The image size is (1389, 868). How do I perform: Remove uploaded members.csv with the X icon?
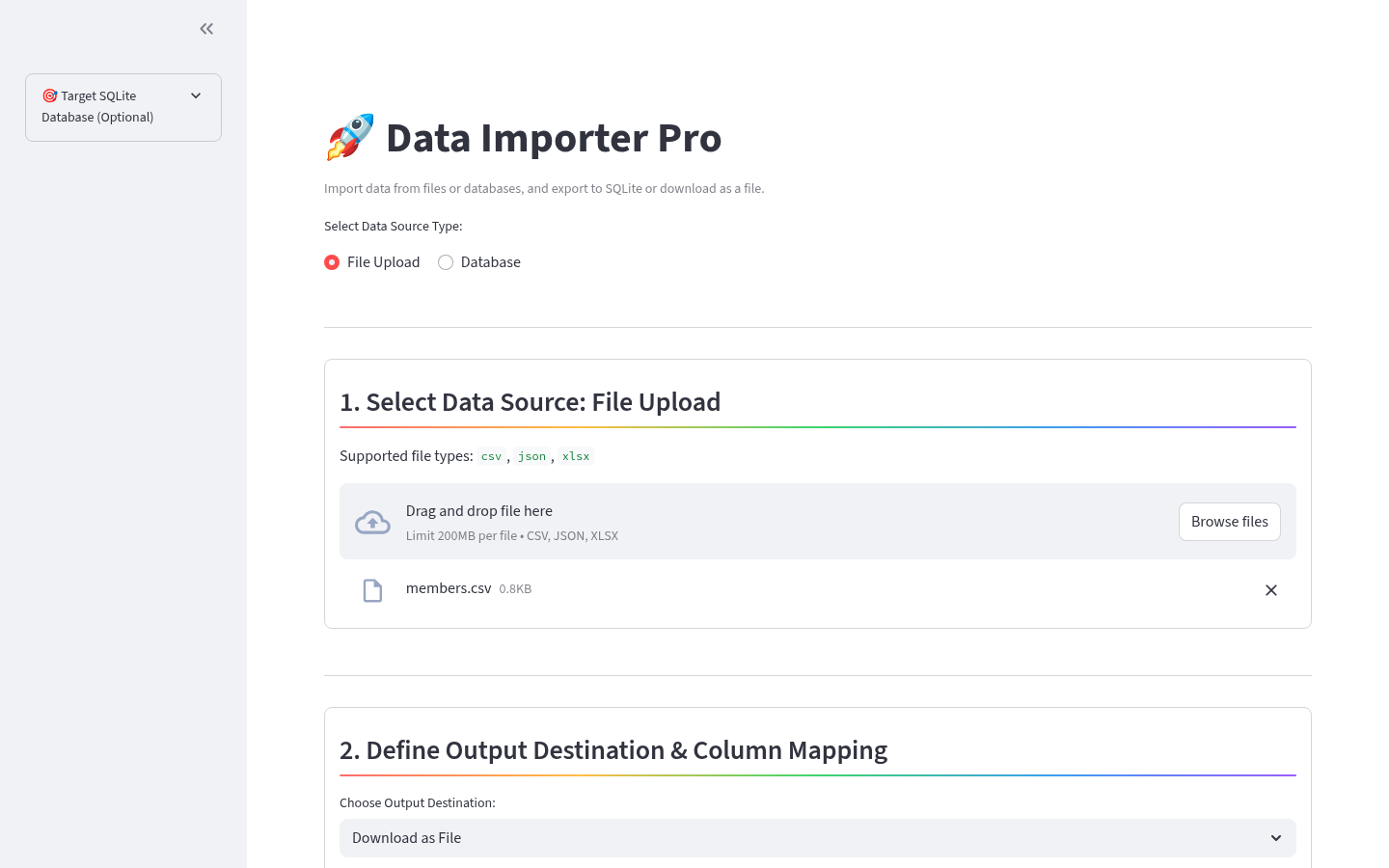coord(1270,590)
